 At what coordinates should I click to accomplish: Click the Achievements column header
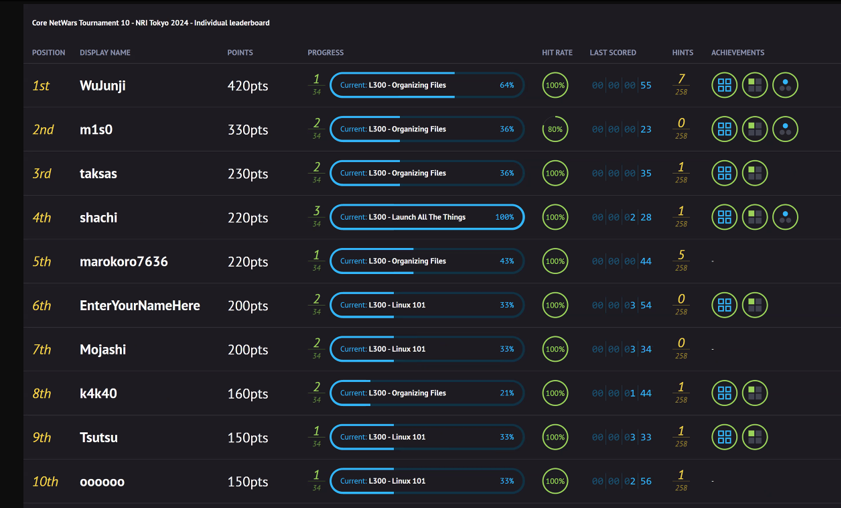pyautogui.click(x=737, y=53)
